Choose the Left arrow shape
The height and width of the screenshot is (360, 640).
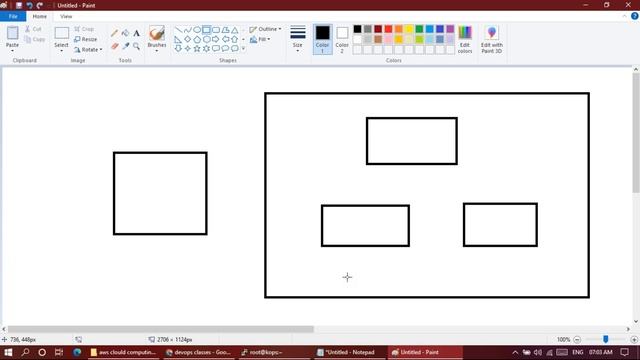point(225,39)
